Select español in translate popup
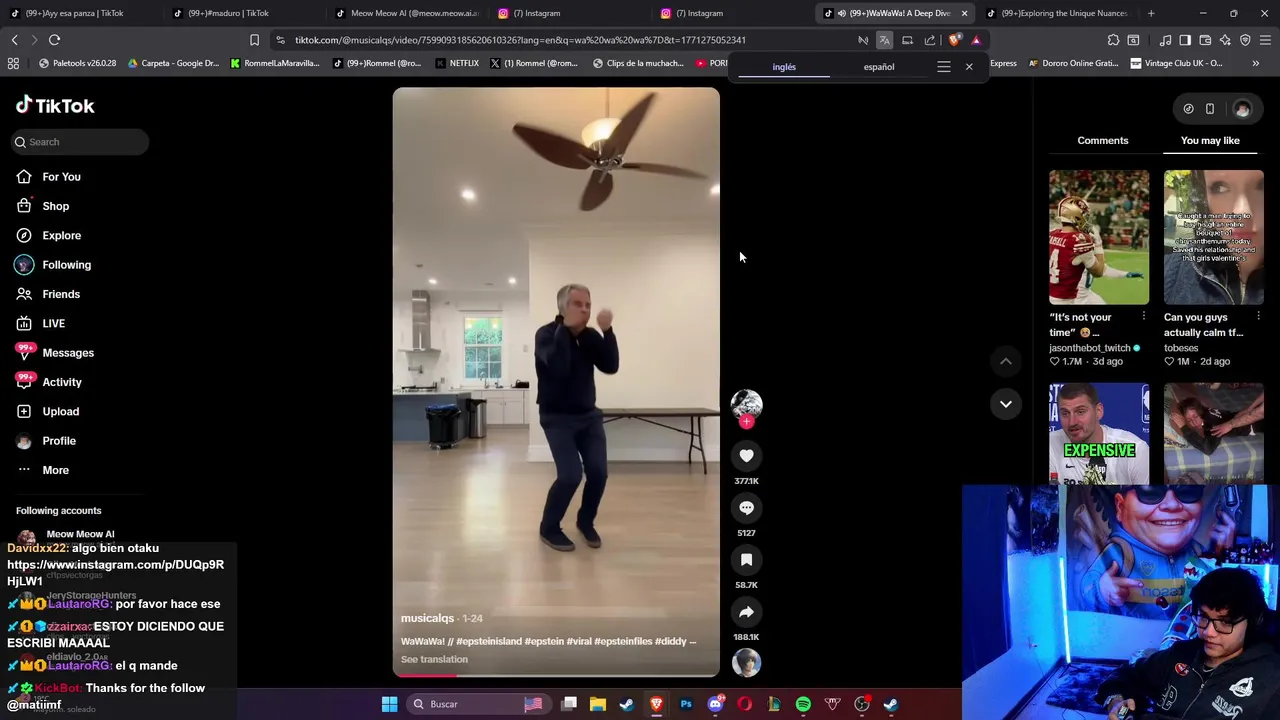 879,67
